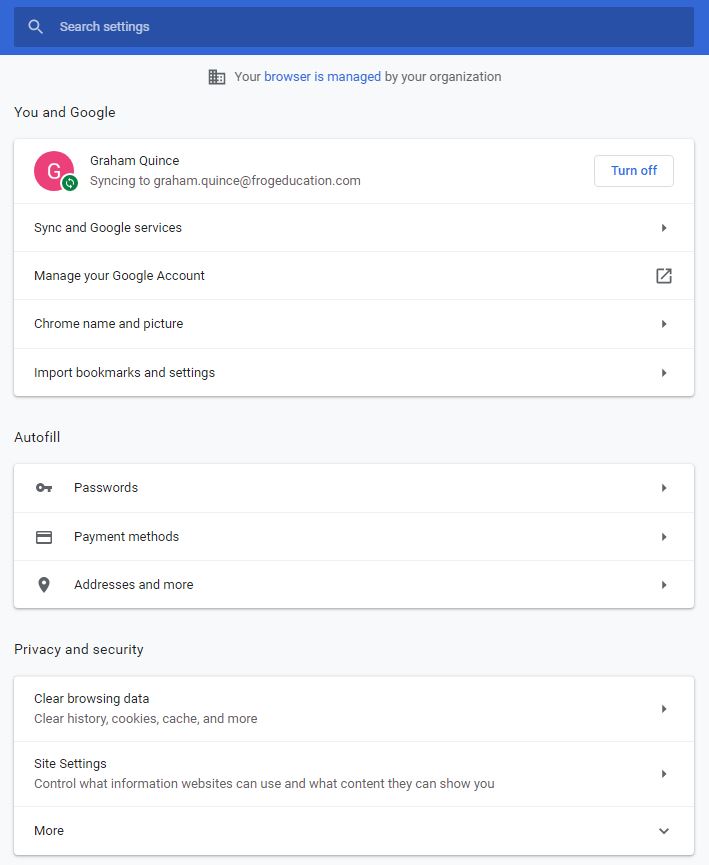Click arrow at end of Passwords row
709x865 pixels.
664,488
